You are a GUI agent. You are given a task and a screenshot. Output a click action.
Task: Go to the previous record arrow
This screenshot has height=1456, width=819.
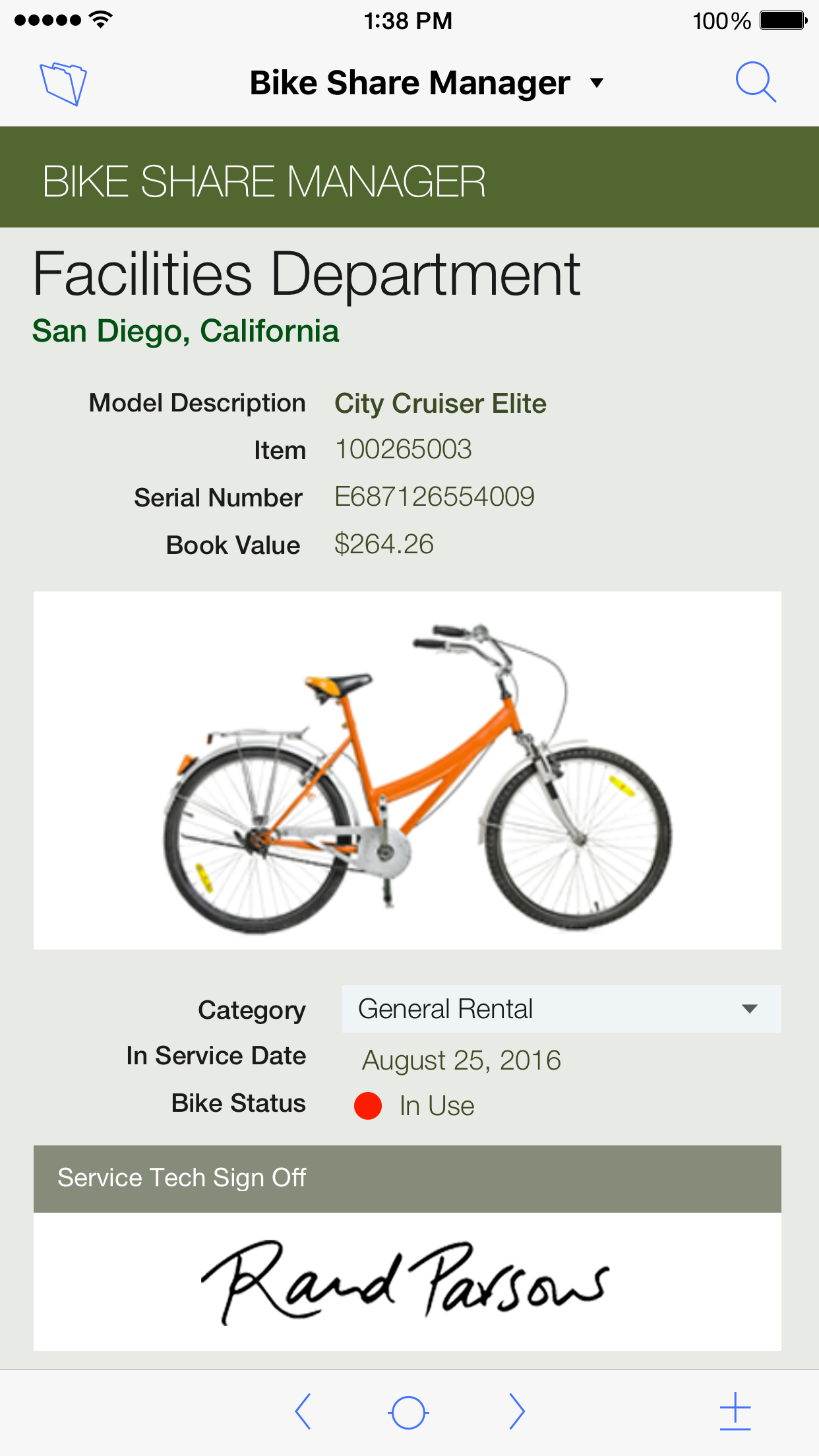(303, 1411)
